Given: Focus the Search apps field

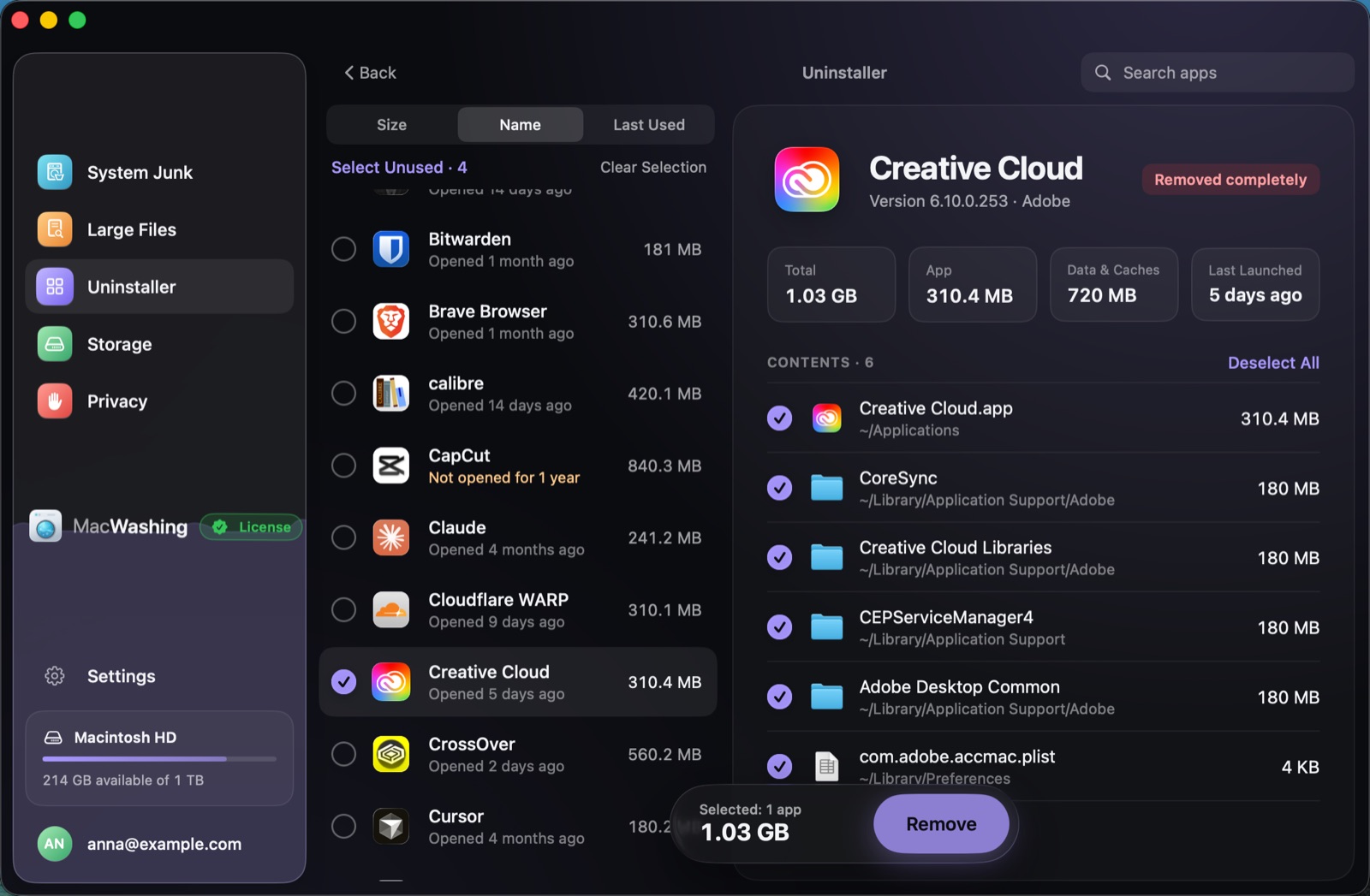Looking at the screenshot, I should click(1217, 73).
